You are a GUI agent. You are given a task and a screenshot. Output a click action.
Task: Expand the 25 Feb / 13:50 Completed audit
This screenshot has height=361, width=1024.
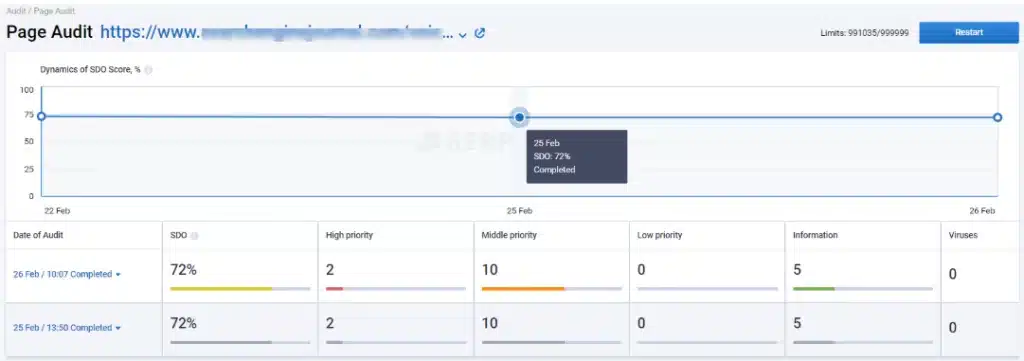(x=67, y=328)
